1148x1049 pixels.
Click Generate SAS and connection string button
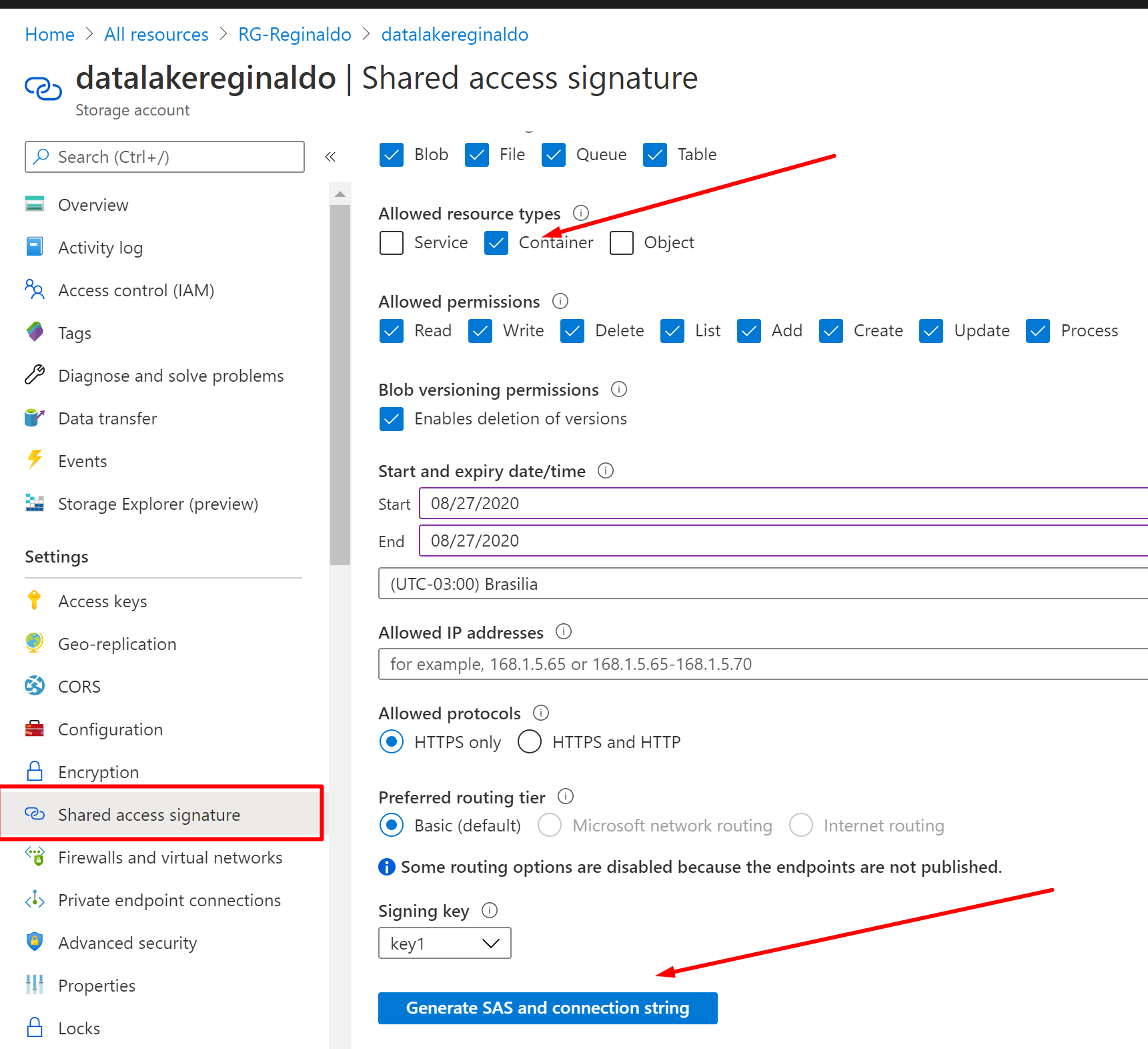[548, 1008]
